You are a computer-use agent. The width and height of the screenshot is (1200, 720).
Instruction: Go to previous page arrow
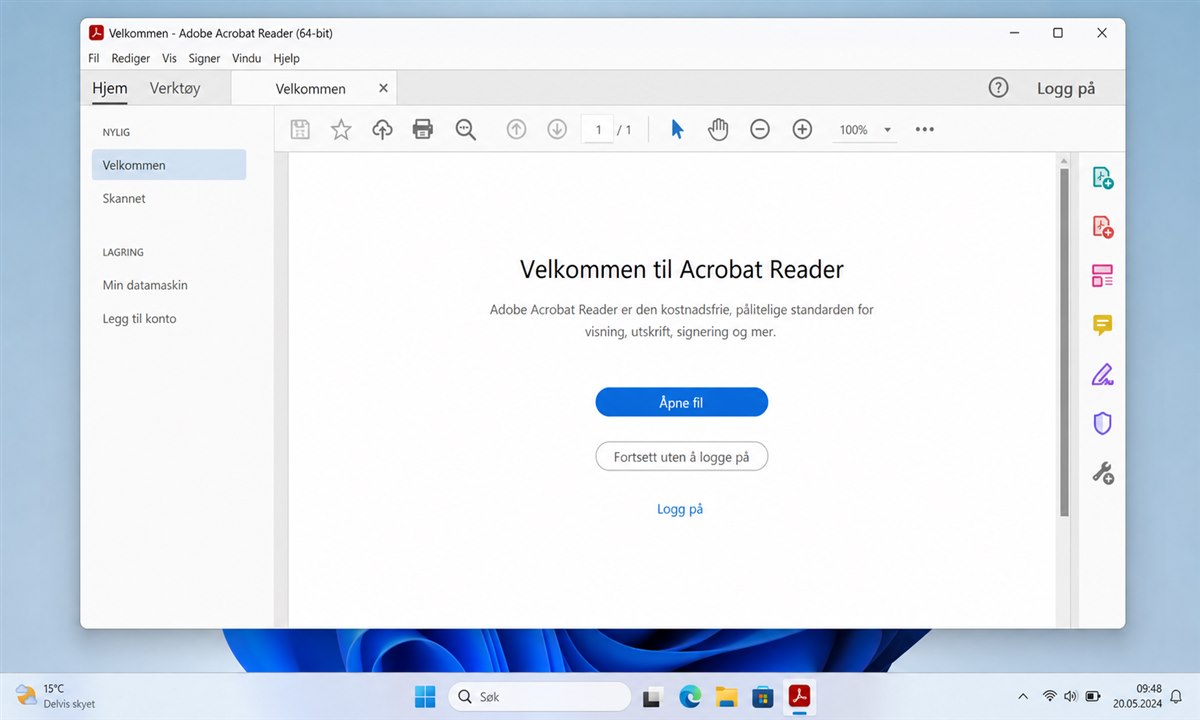click(x=516, y=129)
